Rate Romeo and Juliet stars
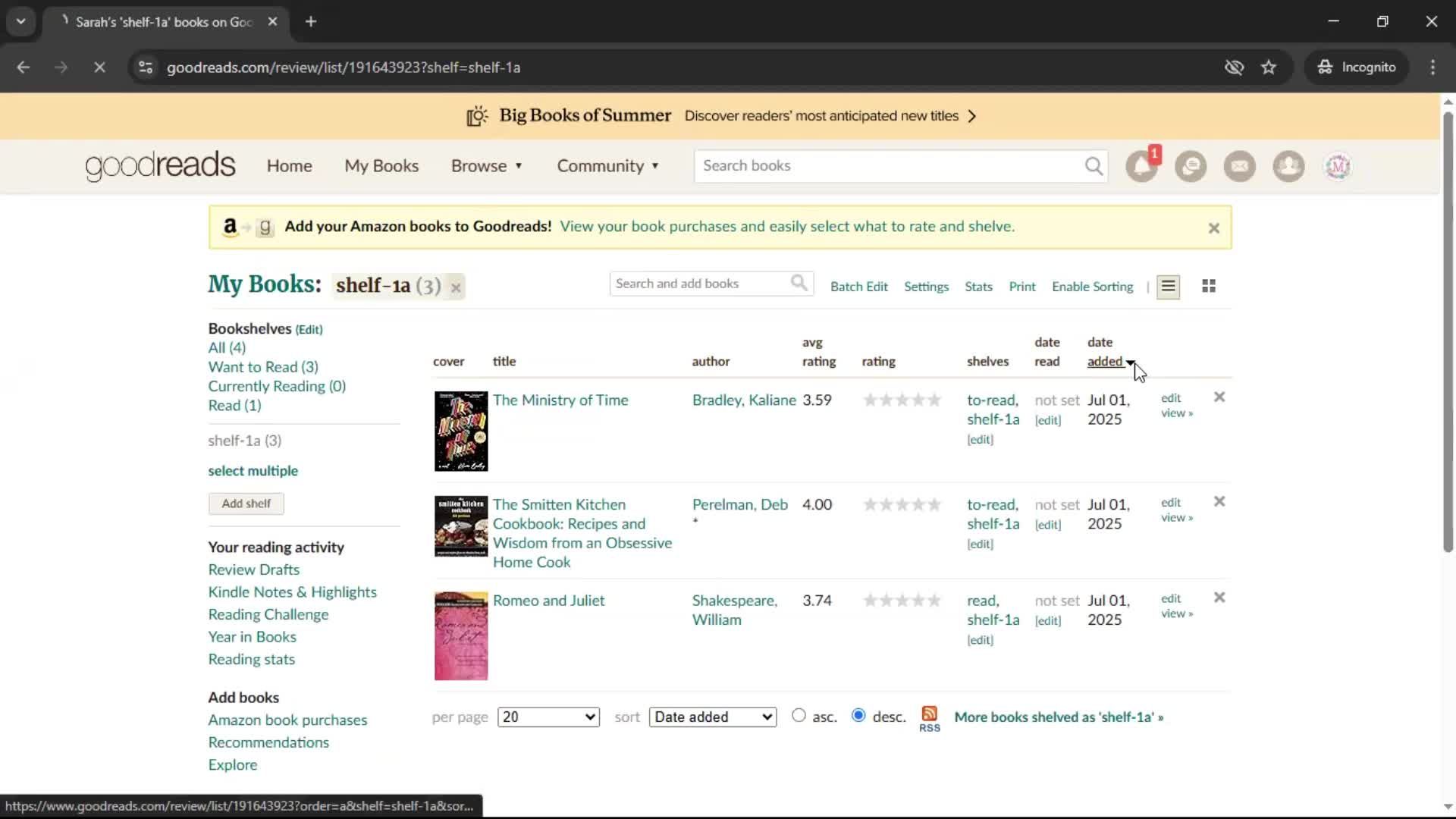 coord(902,601)
